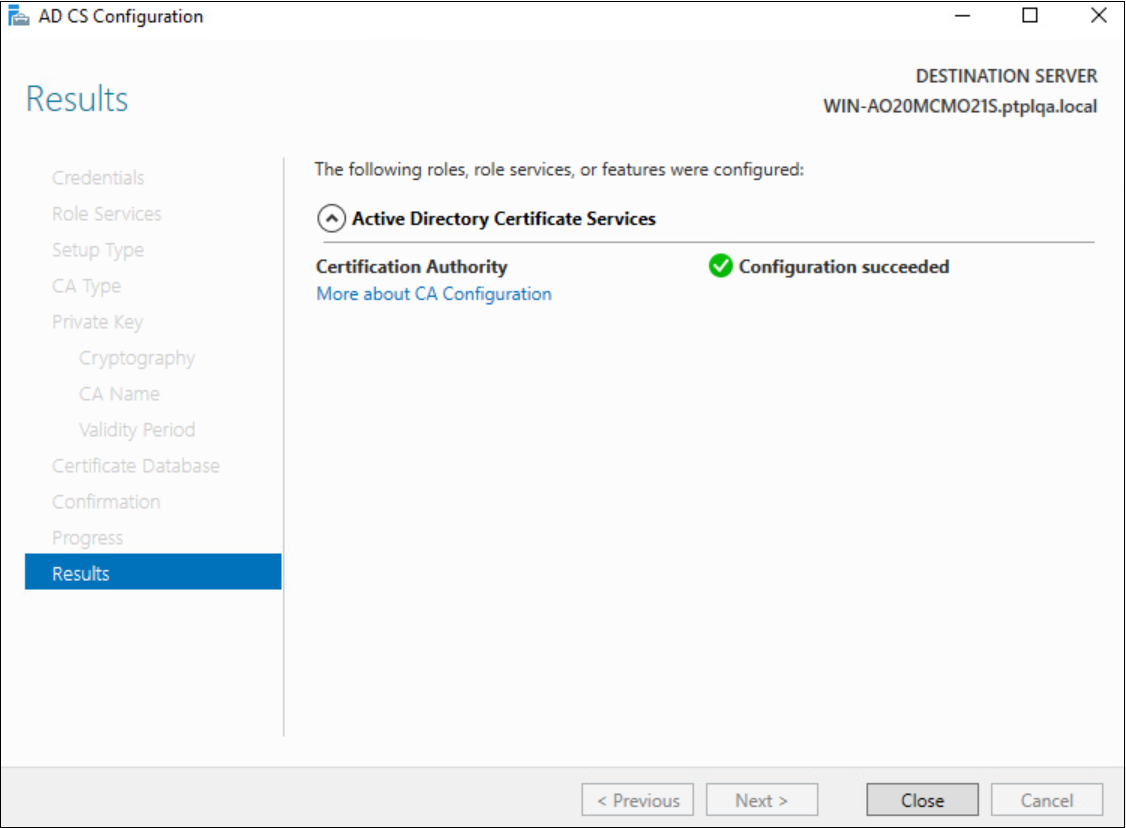Viewport: 1126px width, 828px height.
Task: Click the server name WIN-AO20MCMO21S.ptplqa.local
Action: (960, 106)
